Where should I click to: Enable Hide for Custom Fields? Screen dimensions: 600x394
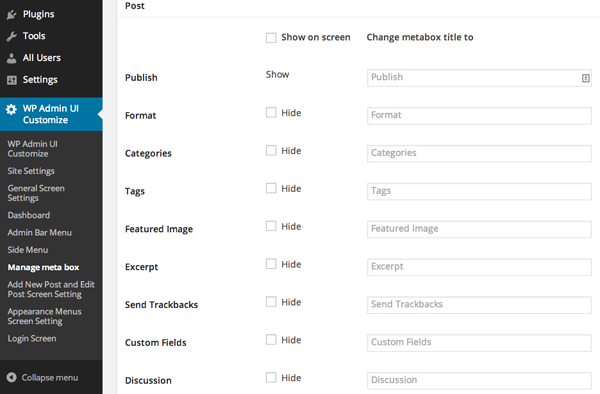[x=271, y=340]
